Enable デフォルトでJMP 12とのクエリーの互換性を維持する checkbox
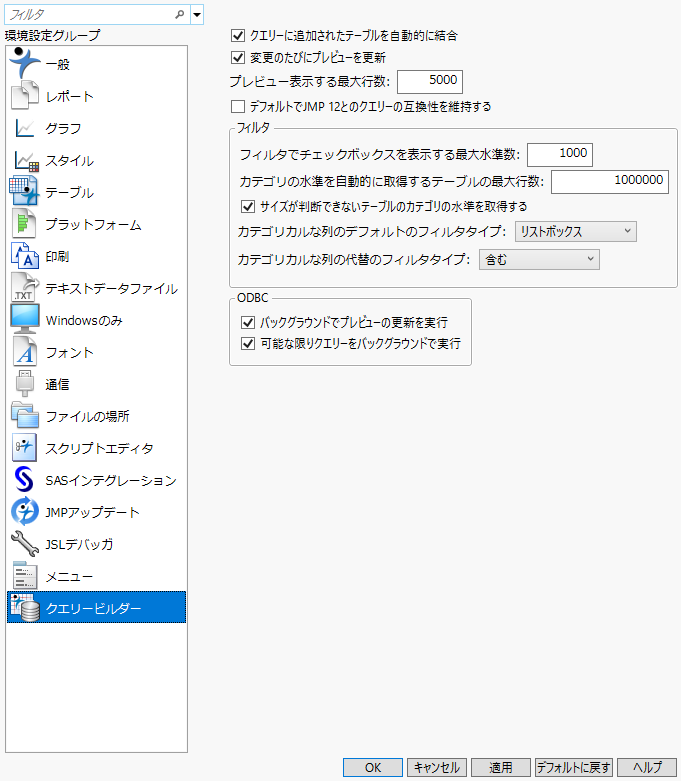 [x=238, y=105]
